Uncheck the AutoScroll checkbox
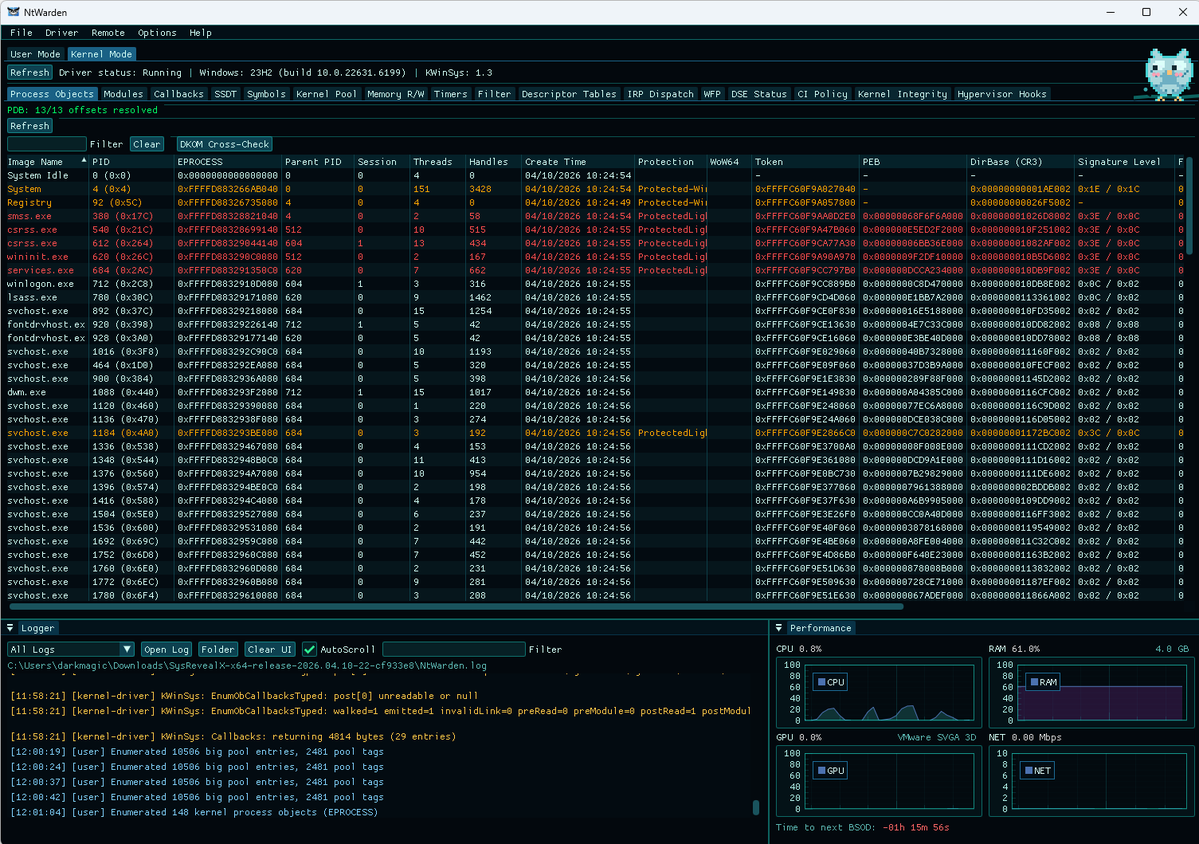Image resolution: width=1199 pixels, height=844 pixels. tap(310, 648)
